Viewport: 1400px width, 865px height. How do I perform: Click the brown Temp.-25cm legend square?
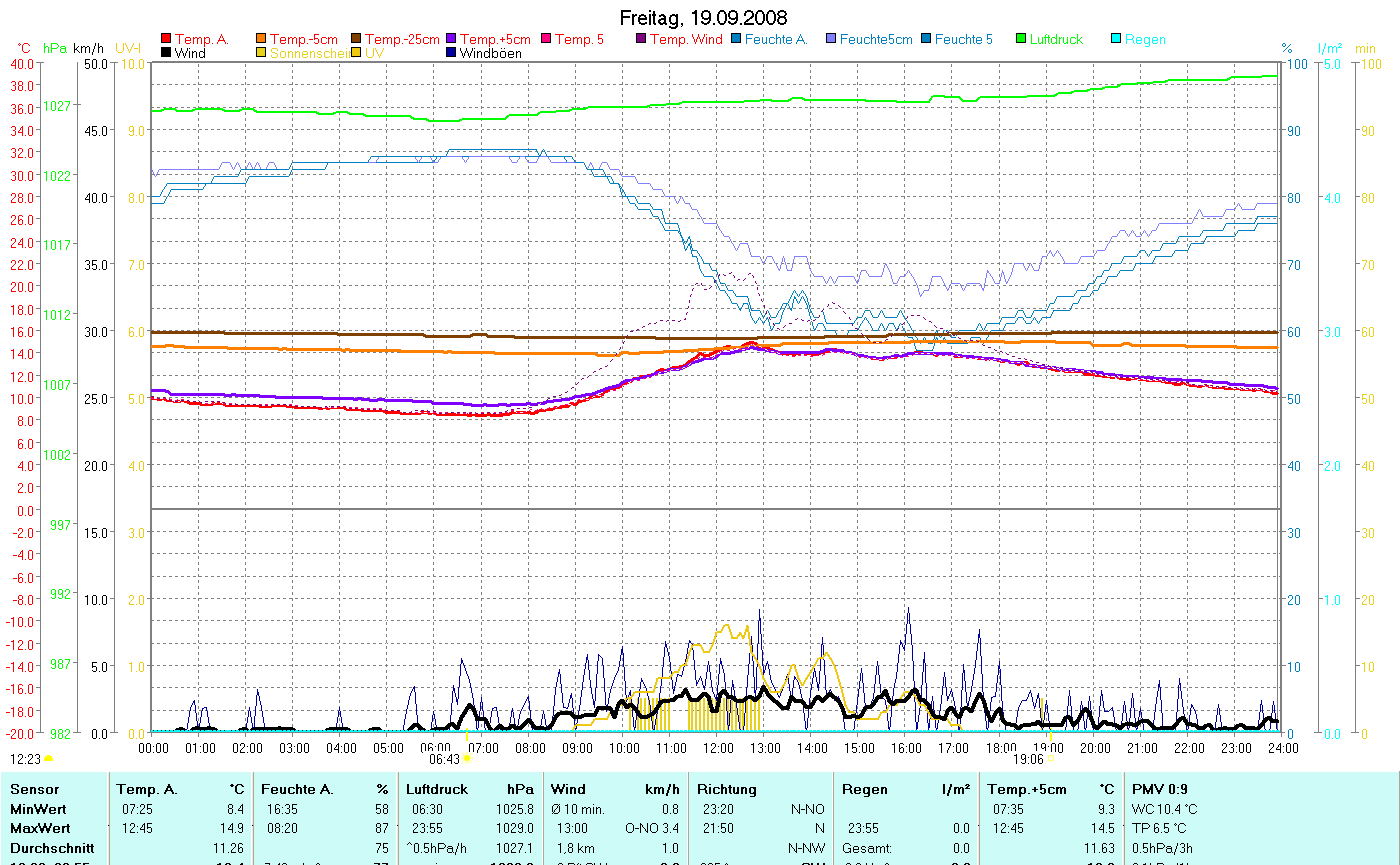pos(356,39)
